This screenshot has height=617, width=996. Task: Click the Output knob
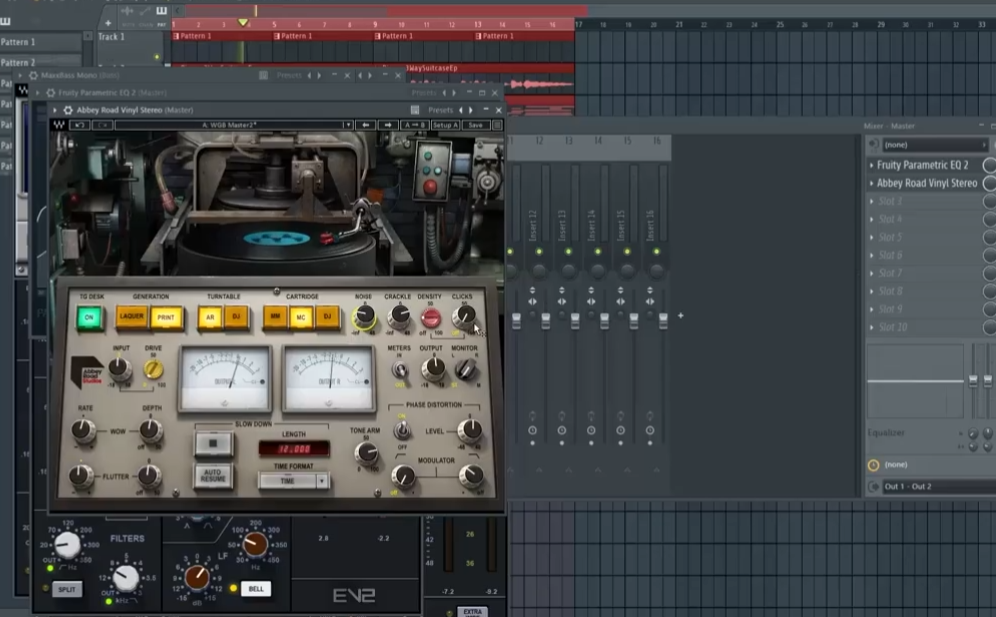[434, 367]
